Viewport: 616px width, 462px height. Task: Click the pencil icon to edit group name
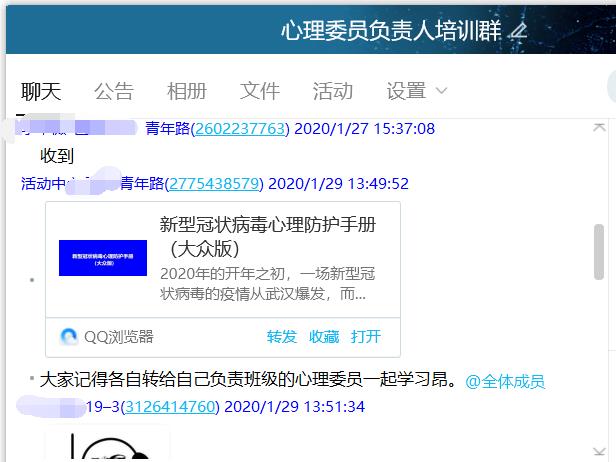tap(517, 31)
